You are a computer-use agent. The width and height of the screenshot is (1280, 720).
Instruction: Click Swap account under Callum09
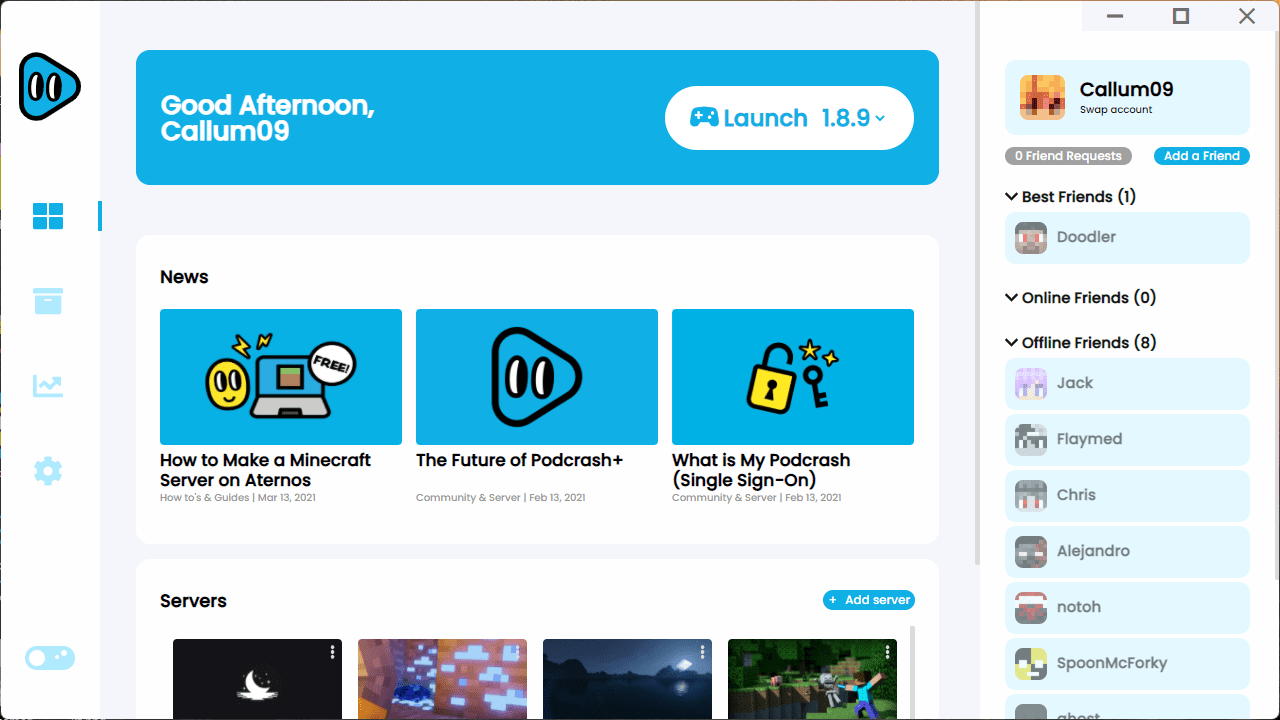click(1116, 110)
